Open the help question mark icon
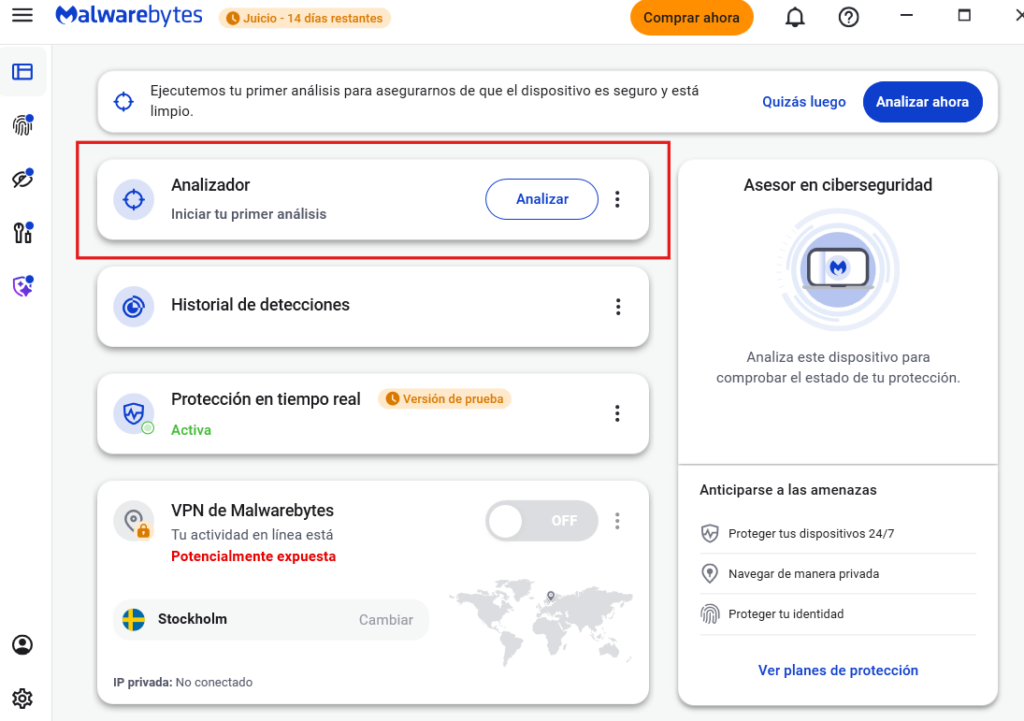The width and height of the screenshot is (1024, 721). tap(849, 17)
